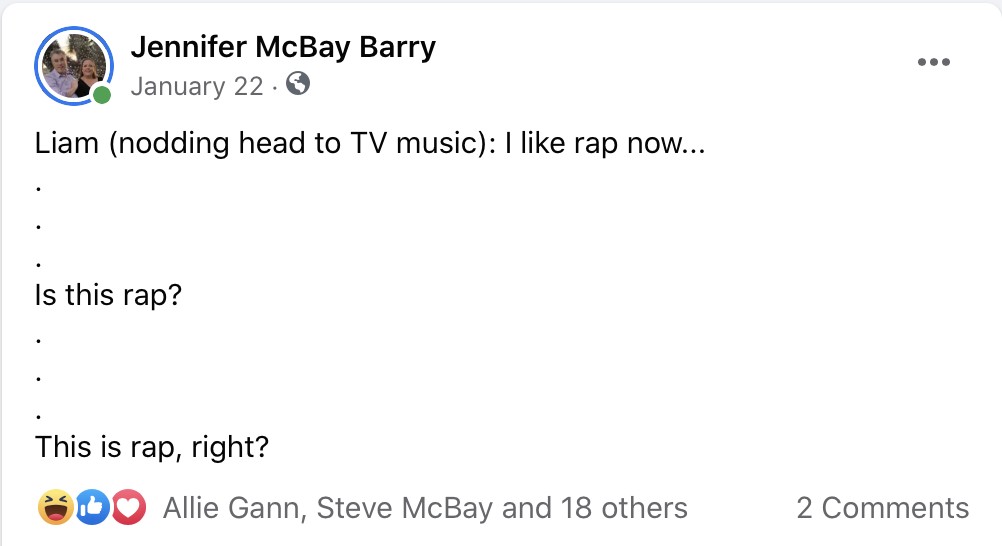Click the globe public privacy icon
This screenshot has width=1002, height=546.
tap(297, 85)
